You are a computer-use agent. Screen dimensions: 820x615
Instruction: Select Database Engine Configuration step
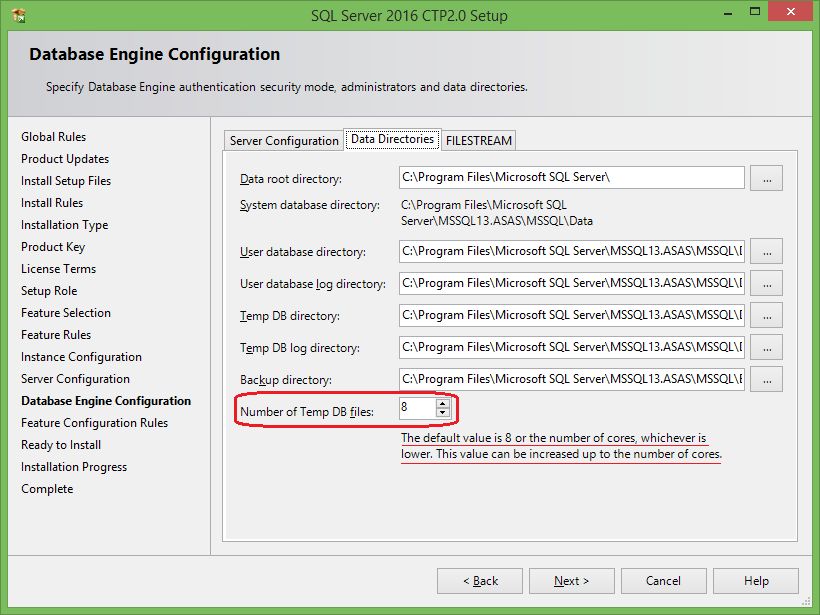click(x=106, y=401)
